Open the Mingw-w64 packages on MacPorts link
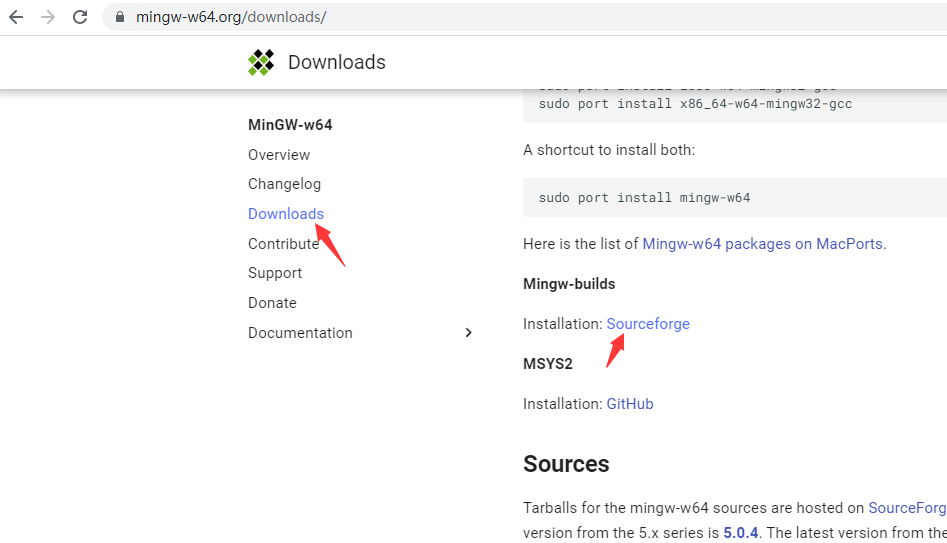The height and width of the screenshot is (543, 947). click(762, 243)
